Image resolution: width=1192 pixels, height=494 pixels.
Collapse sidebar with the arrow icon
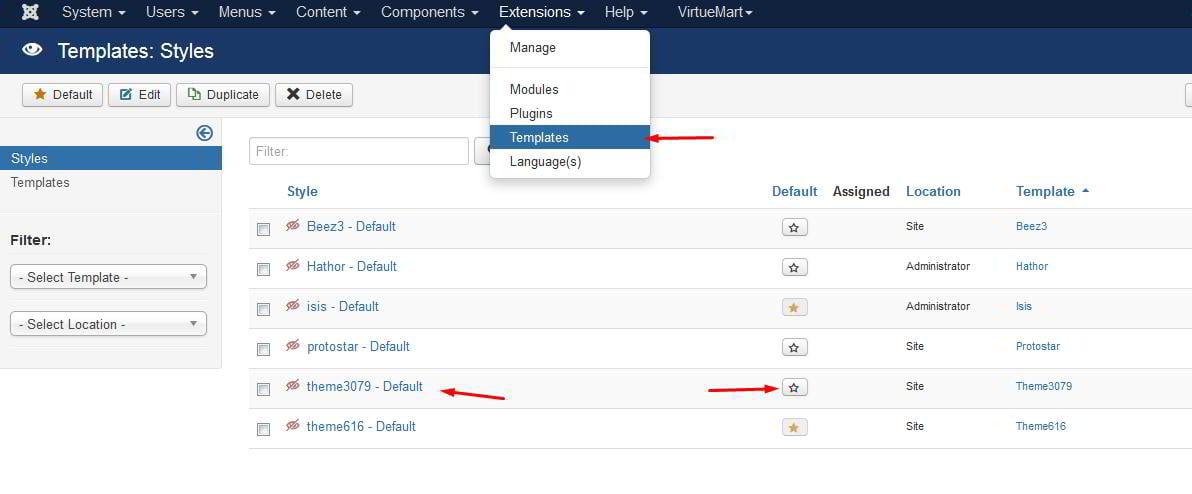tap(205, 133)
